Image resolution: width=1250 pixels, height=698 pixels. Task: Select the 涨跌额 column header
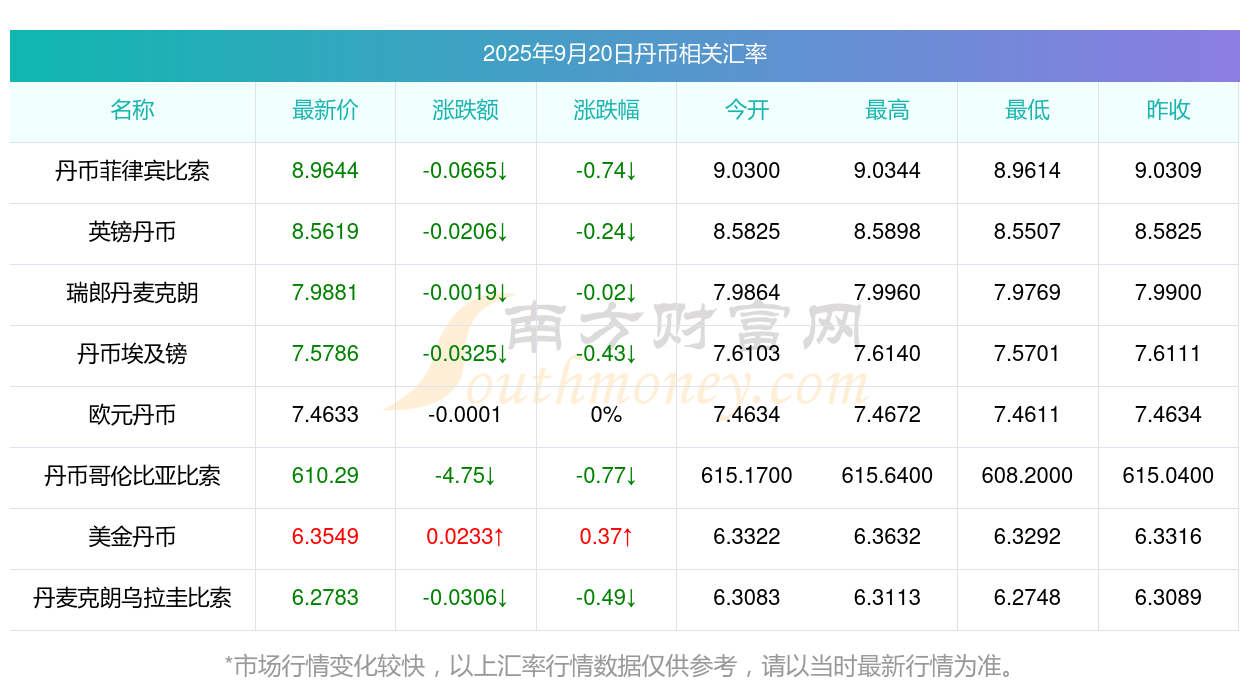pyautogui.click(x=466, y=110)
